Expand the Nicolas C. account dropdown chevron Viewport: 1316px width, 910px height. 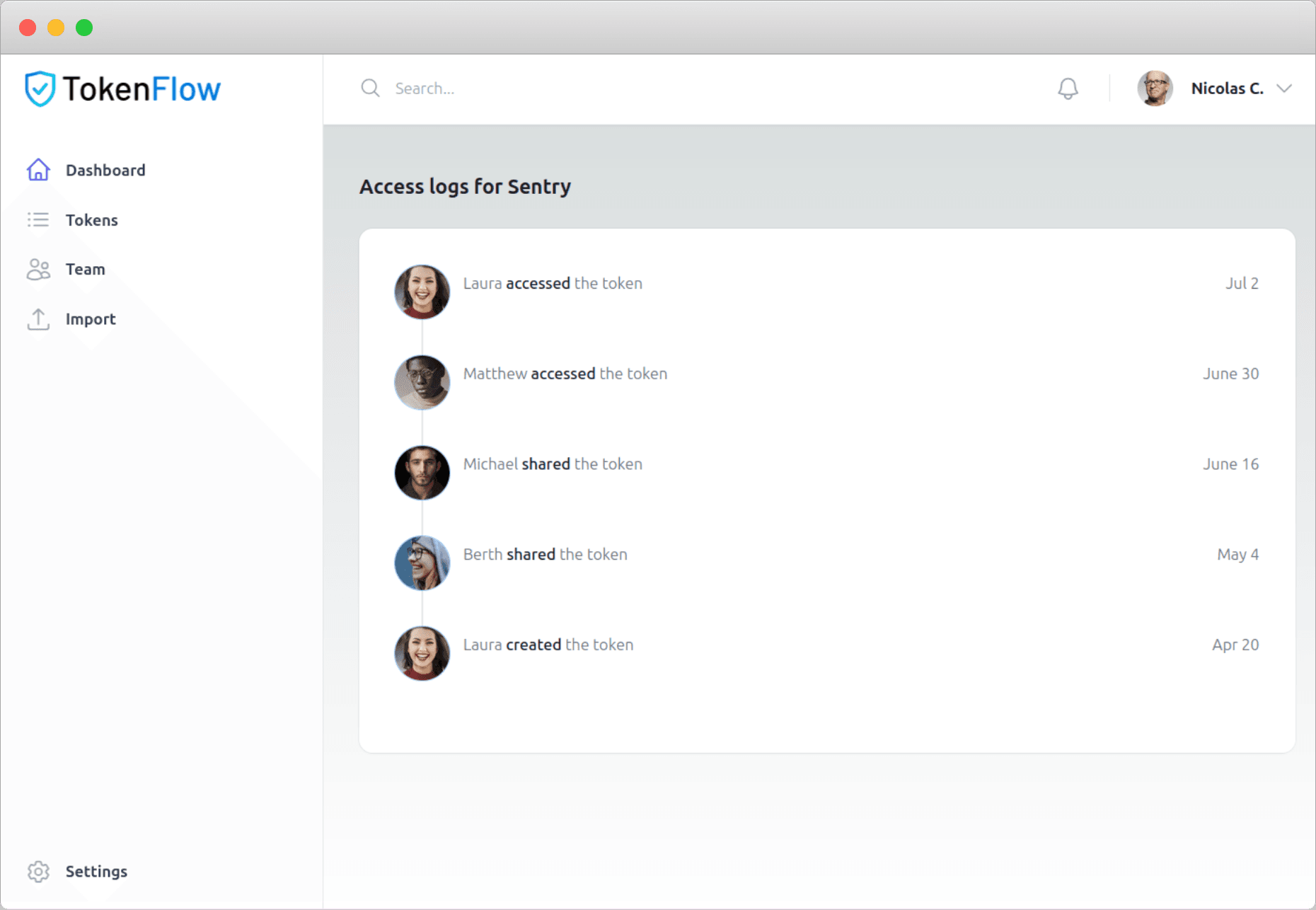point(1284,88)
